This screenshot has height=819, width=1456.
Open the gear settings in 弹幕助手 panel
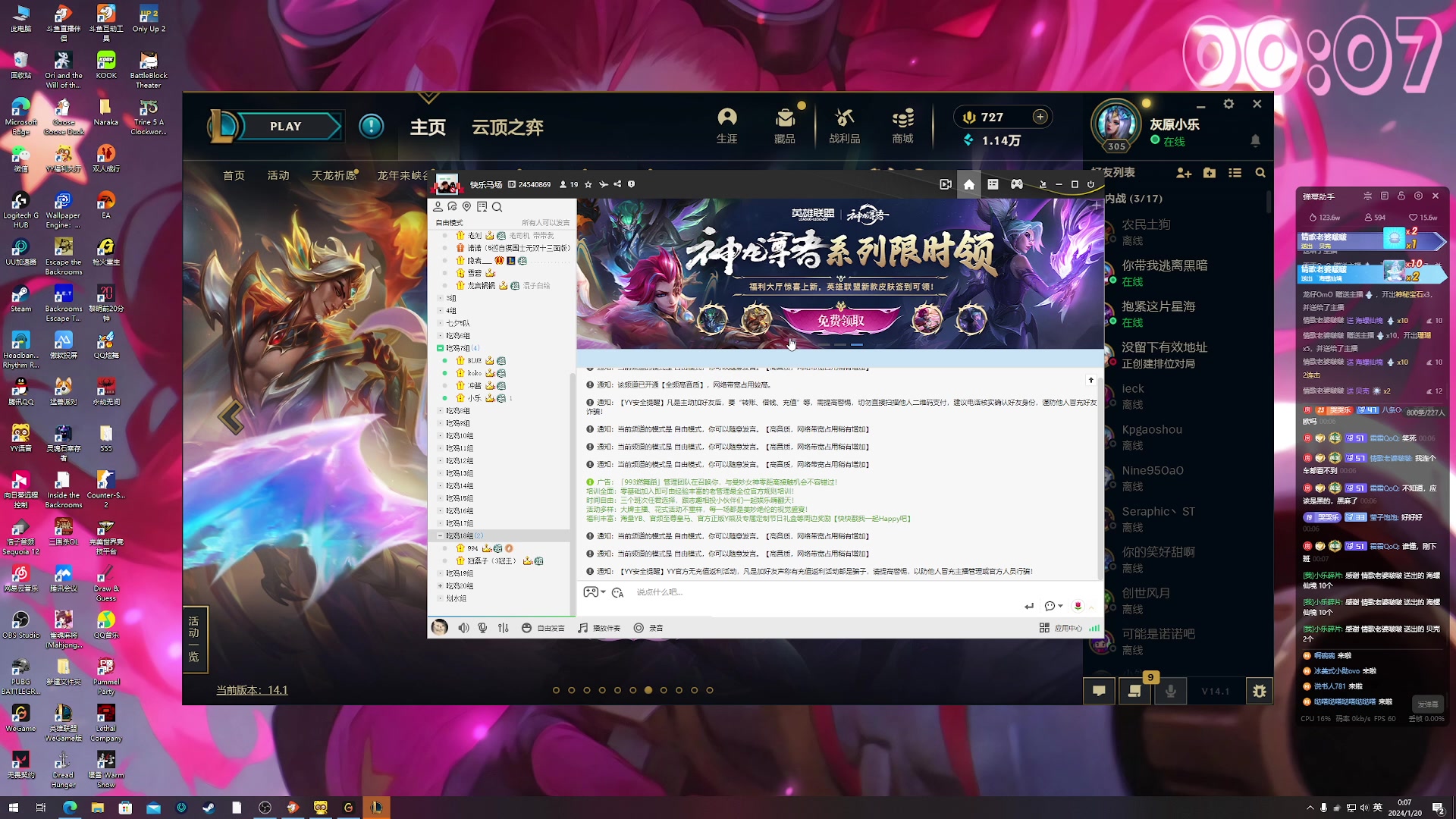[1418, 196]
